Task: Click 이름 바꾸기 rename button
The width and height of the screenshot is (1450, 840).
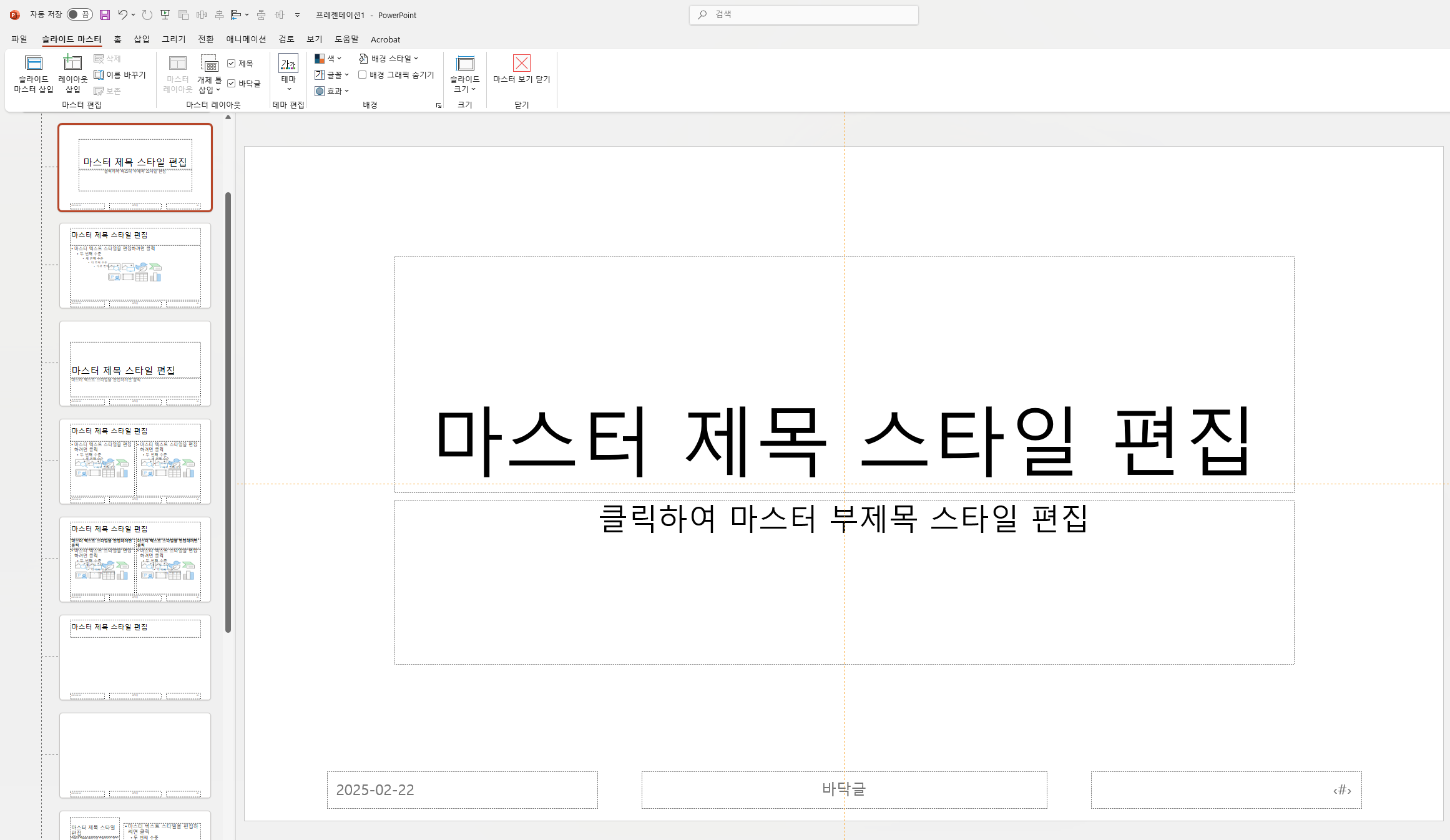Action: [120, 75]
